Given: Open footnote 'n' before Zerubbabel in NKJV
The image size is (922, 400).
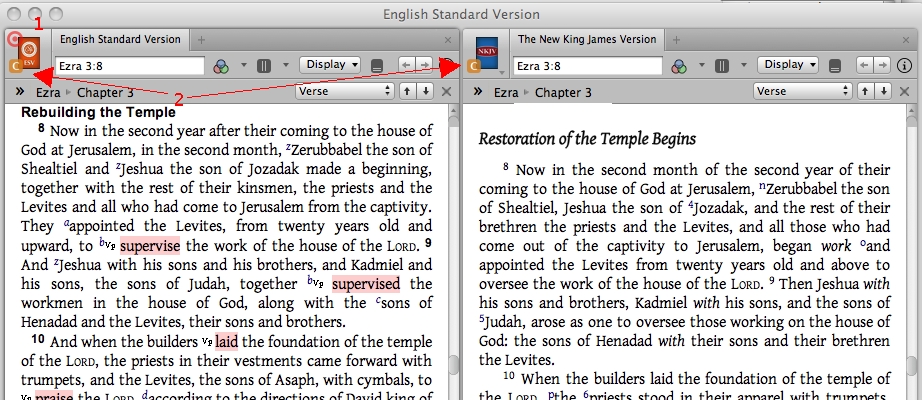Looking at the screenshot, I should tap(763, 186).
